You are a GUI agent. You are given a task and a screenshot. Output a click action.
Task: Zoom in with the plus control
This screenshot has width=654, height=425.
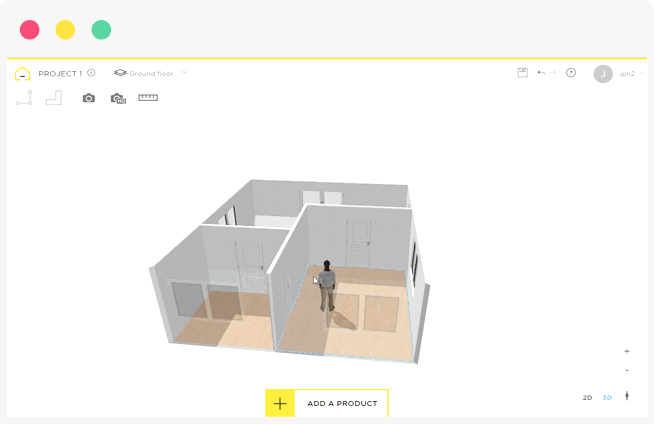[x=627, y=351]
